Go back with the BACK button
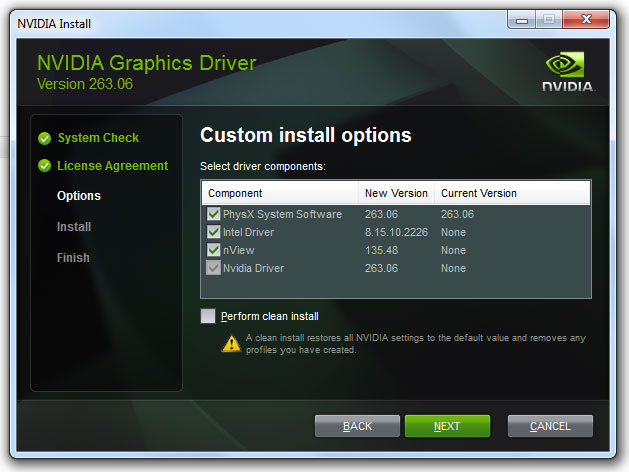The image size is (629, 472). tap(357, 426)
